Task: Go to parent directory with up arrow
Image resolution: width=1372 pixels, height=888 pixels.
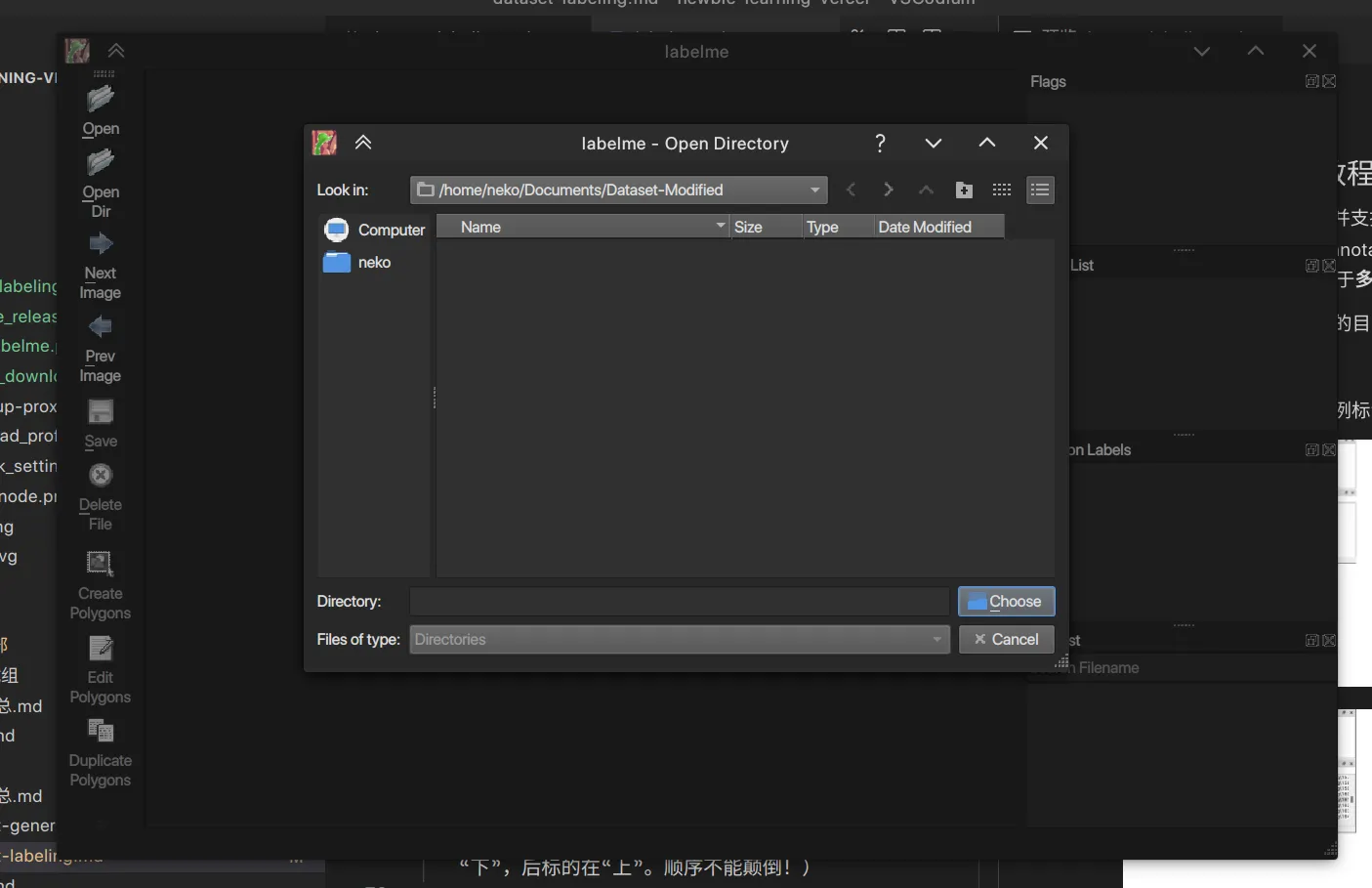Action: (x=926, y=190)
